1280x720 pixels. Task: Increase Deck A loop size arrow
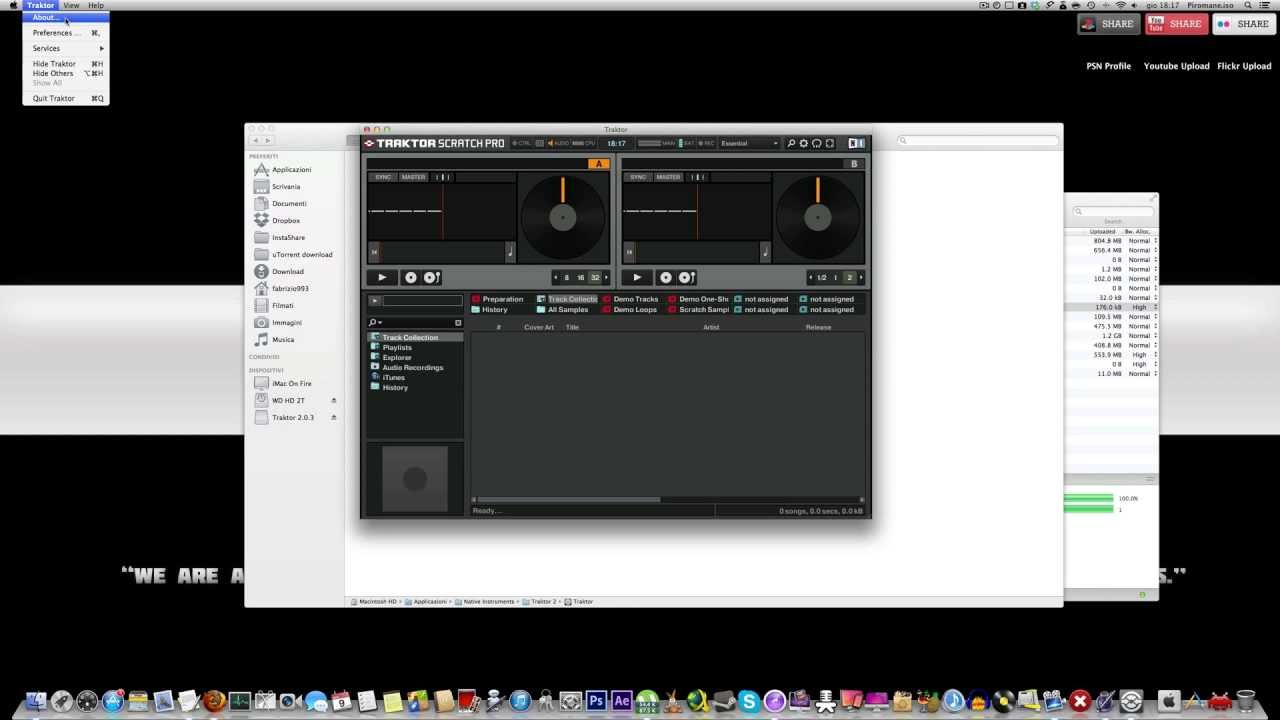[606, 278]
